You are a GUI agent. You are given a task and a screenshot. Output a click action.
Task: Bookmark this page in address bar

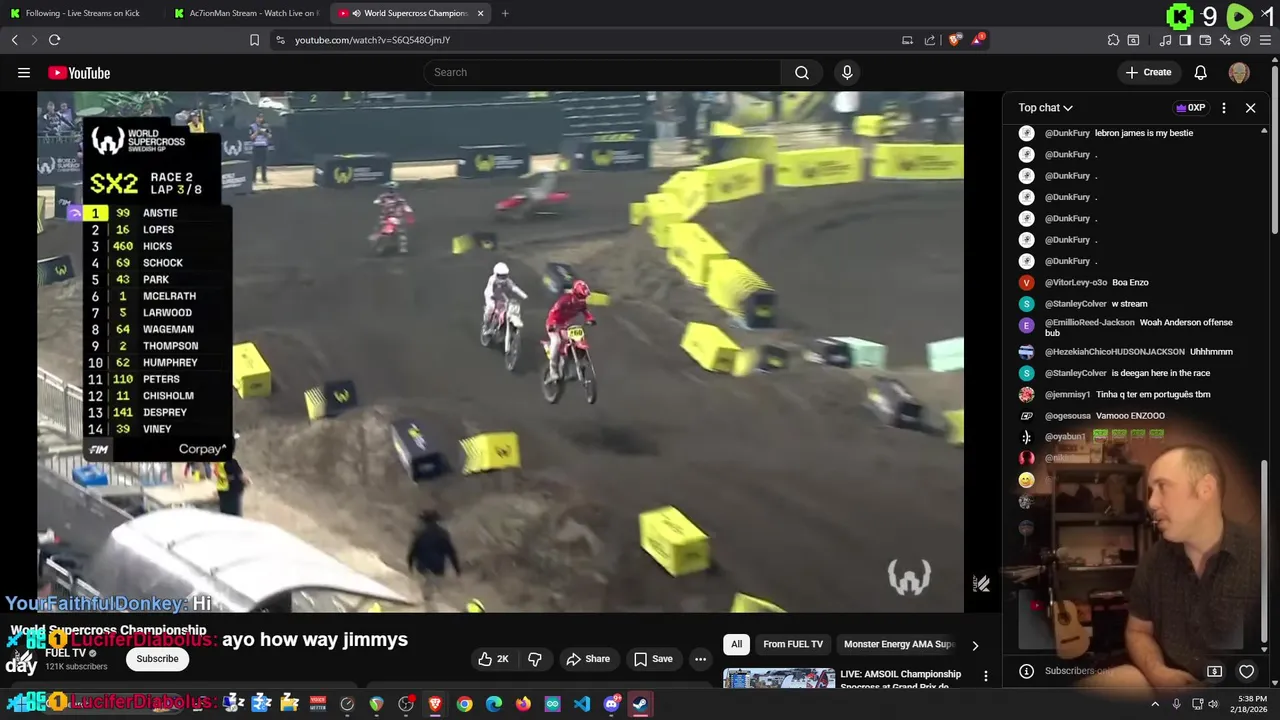pos(254,40)
